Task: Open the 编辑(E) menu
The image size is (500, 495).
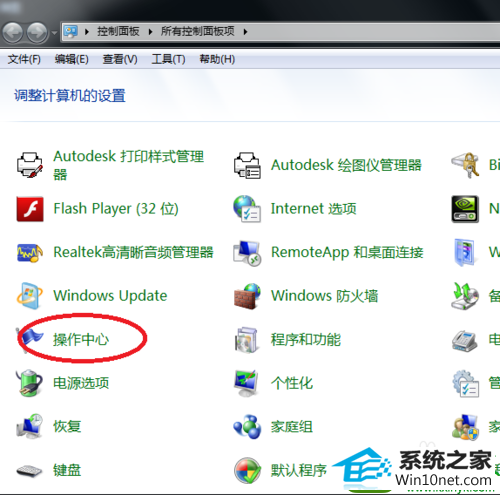Action: [x=72, y=59]
